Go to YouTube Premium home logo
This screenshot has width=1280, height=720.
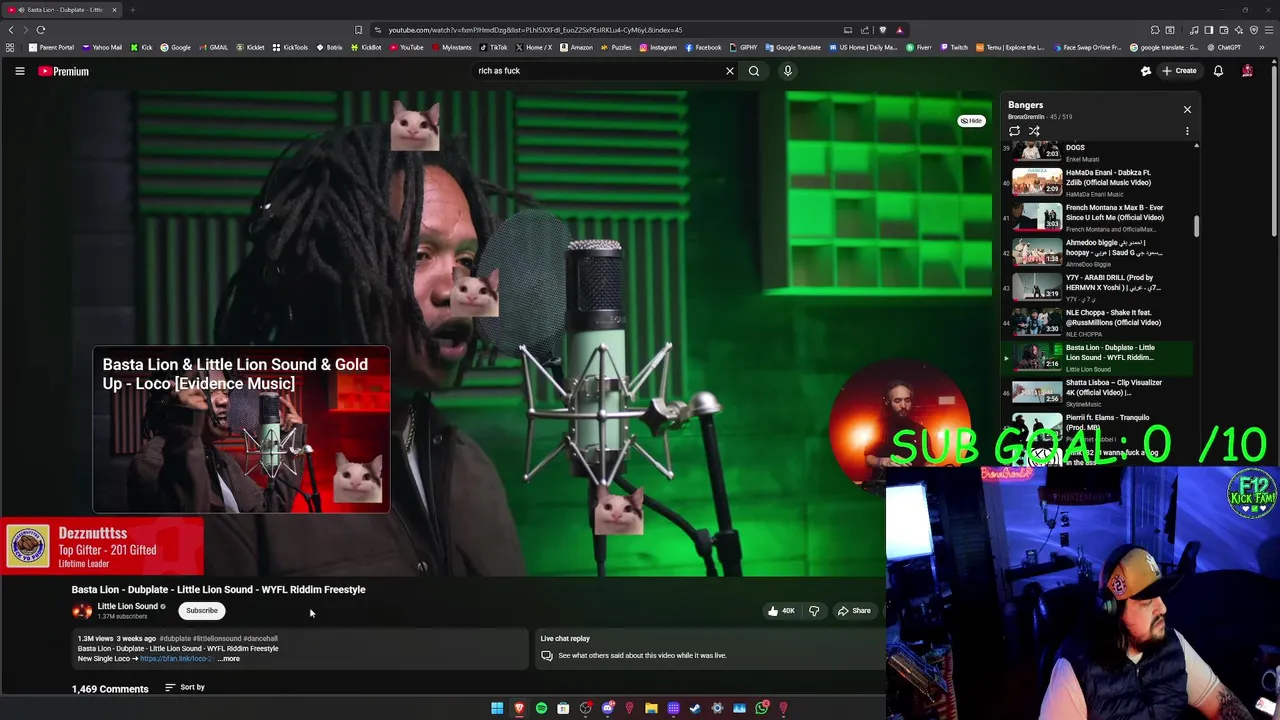click(64, 71)
